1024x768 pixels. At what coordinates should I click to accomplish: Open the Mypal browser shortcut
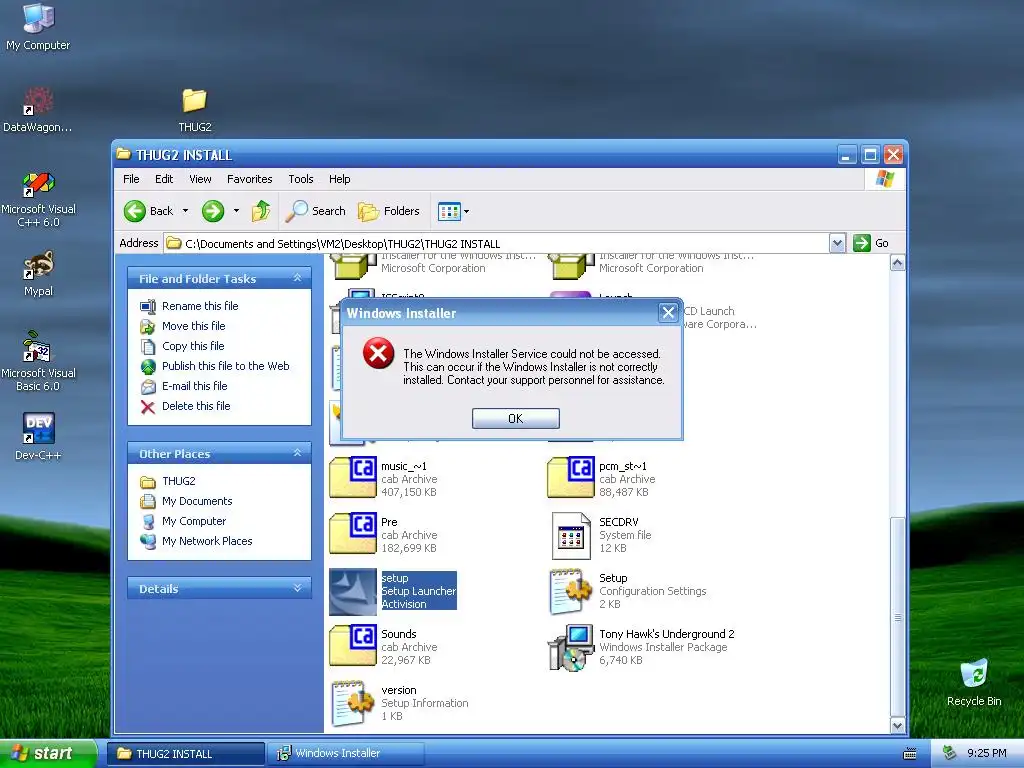(38, 273)
